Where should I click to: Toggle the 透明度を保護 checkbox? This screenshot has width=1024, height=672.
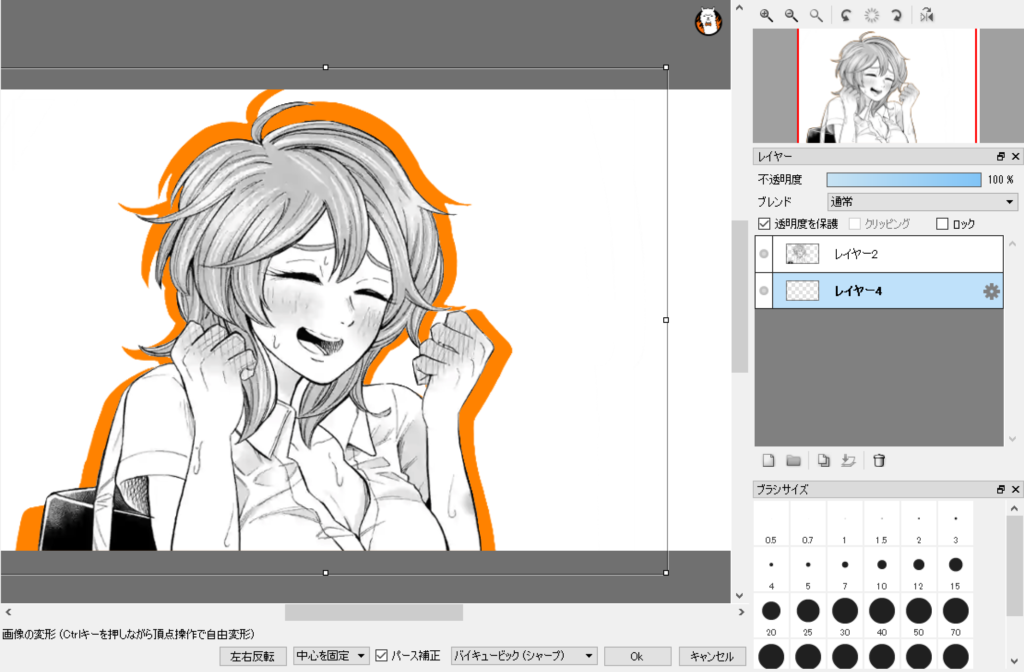[x=765, y=224]
